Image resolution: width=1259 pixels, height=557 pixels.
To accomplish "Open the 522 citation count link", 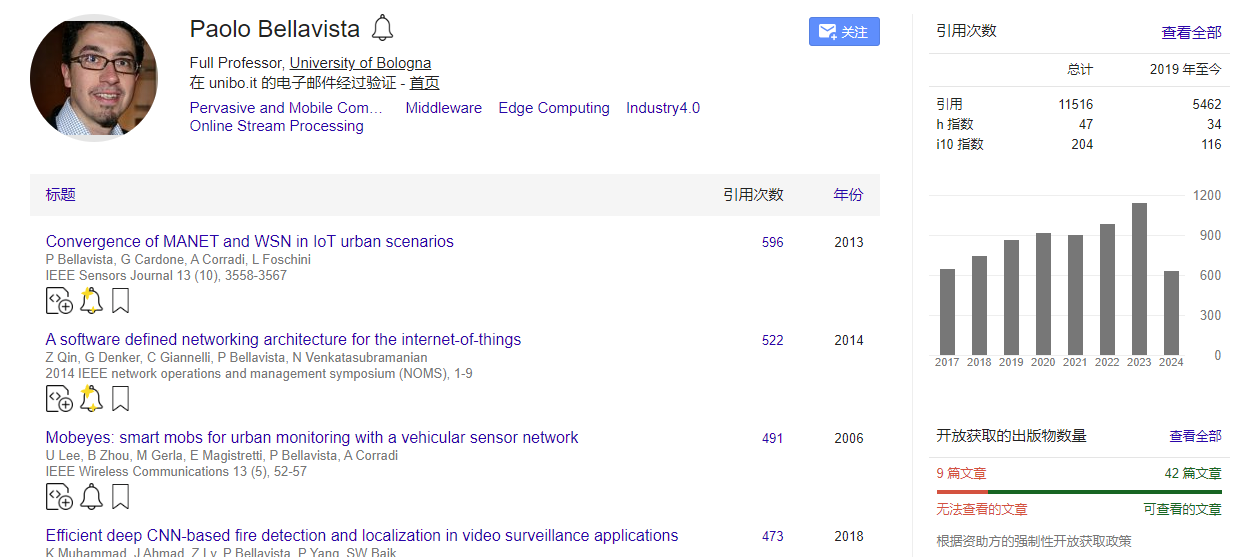I will pos(772,340).
